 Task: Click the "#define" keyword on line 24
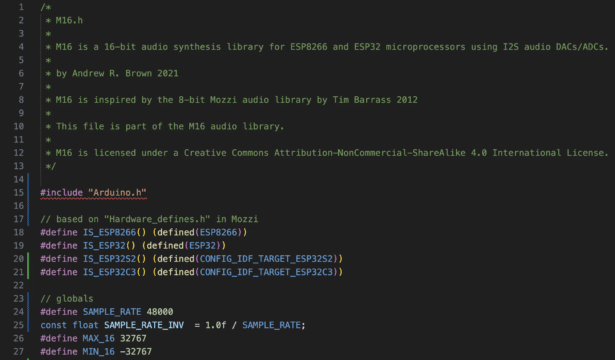click(59, 312)
